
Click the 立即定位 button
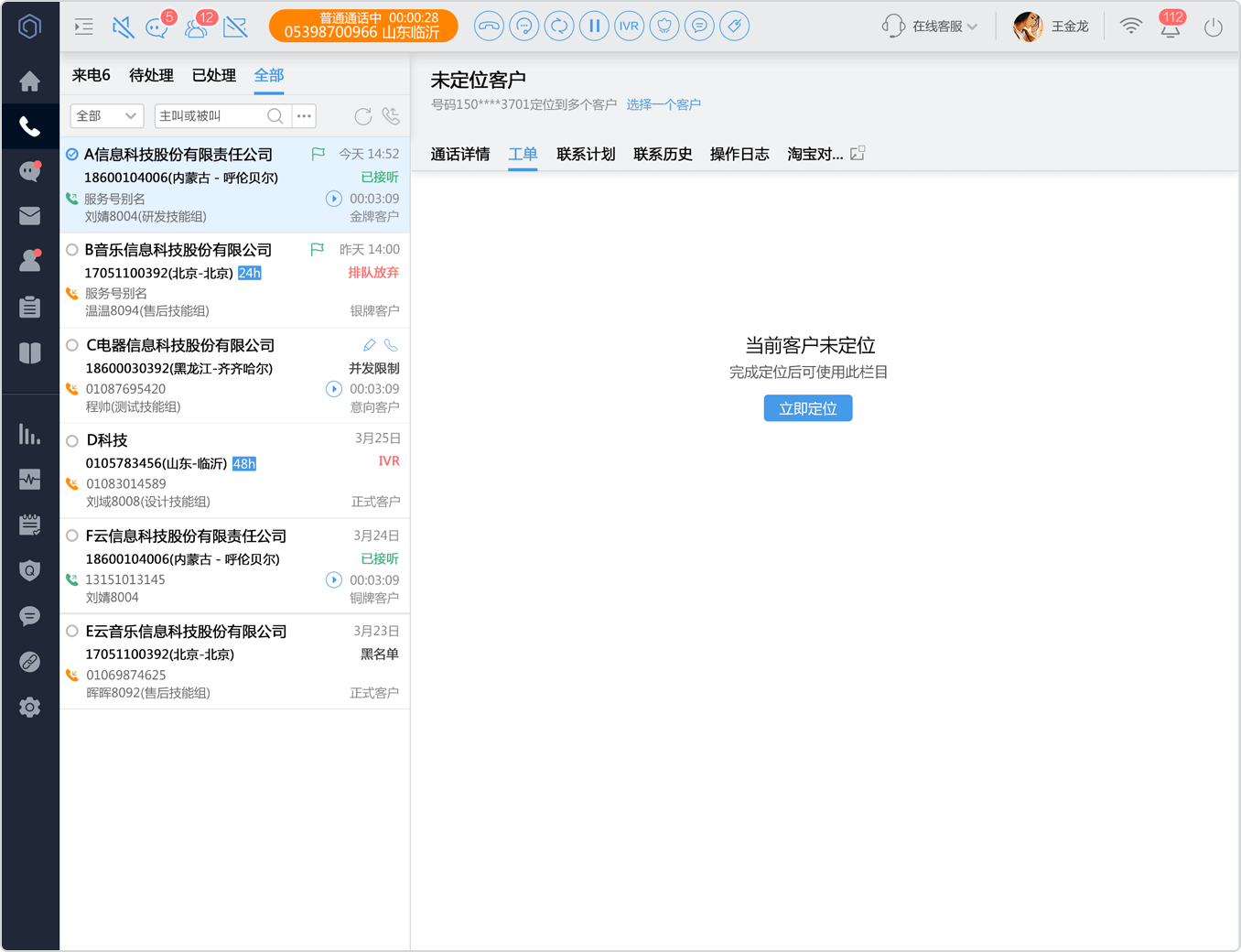point(808,408)
